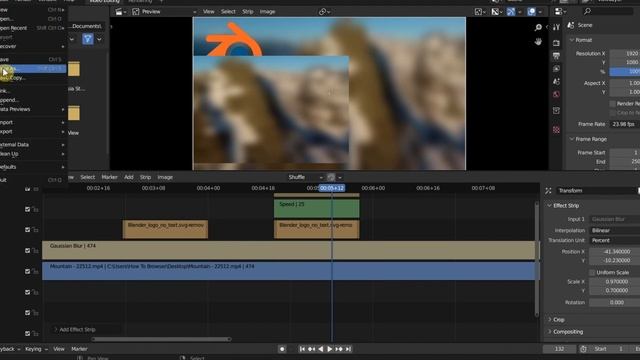Play the animation in reverse
640x360 pixels.
click(320, 349)
